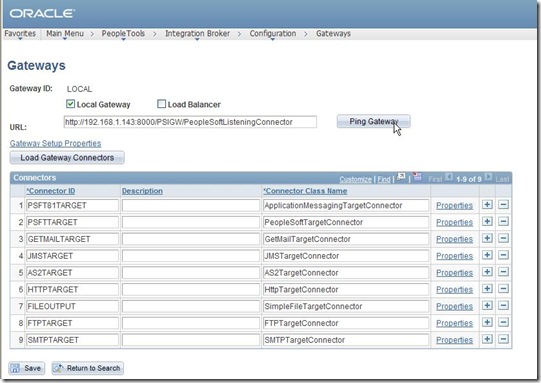This screenshot has width=541, height=383.
Task: Add row after GETMAILTARGET connector
Action: pyautogui.click(x=487, y=238)
